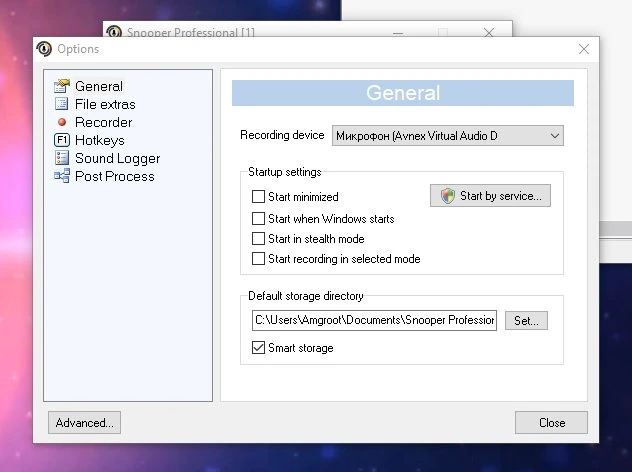Click the Startup settings group label
This screenshot has width=632, height=472.
(285, 172)
